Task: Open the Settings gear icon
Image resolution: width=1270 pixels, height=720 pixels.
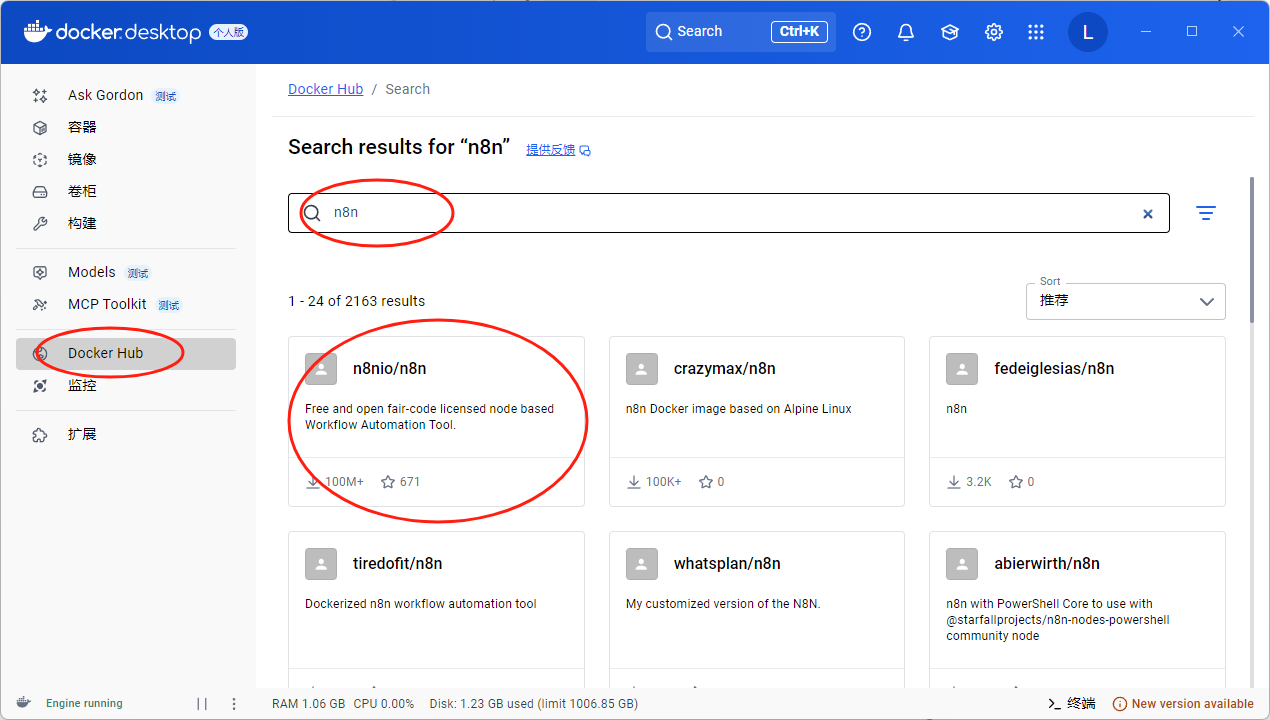Action: click(x=993, y=32)
